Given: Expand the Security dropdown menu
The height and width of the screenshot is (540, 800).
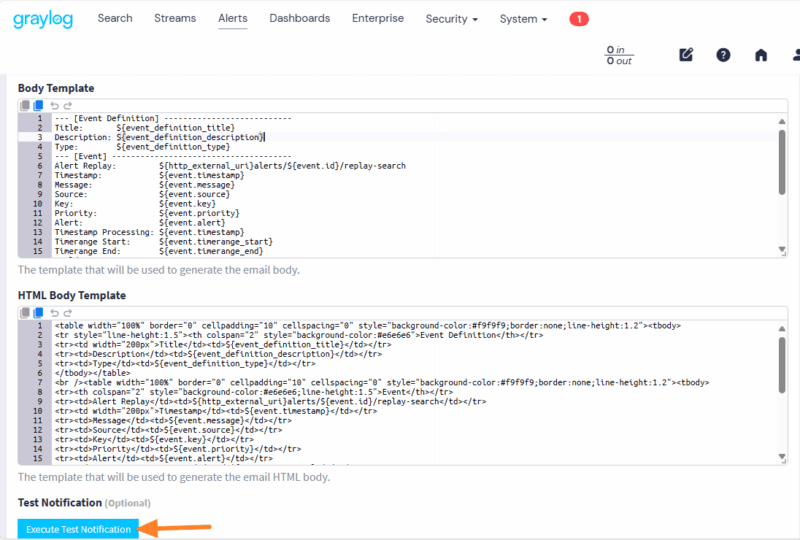Looking at the screenshot, I should 452,19.
